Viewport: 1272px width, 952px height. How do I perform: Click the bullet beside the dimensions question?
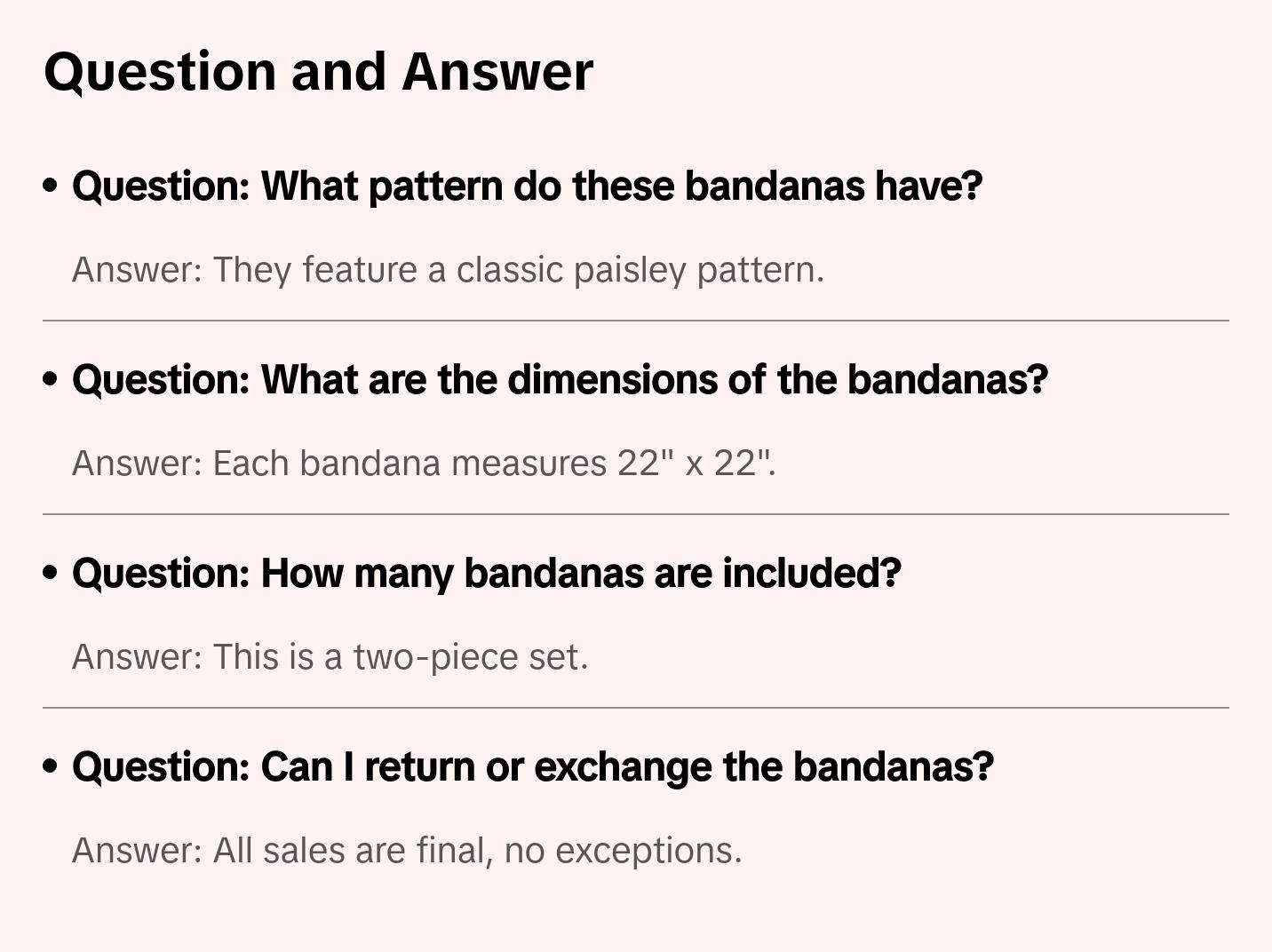pyautogui.click(x=51, y=380)
